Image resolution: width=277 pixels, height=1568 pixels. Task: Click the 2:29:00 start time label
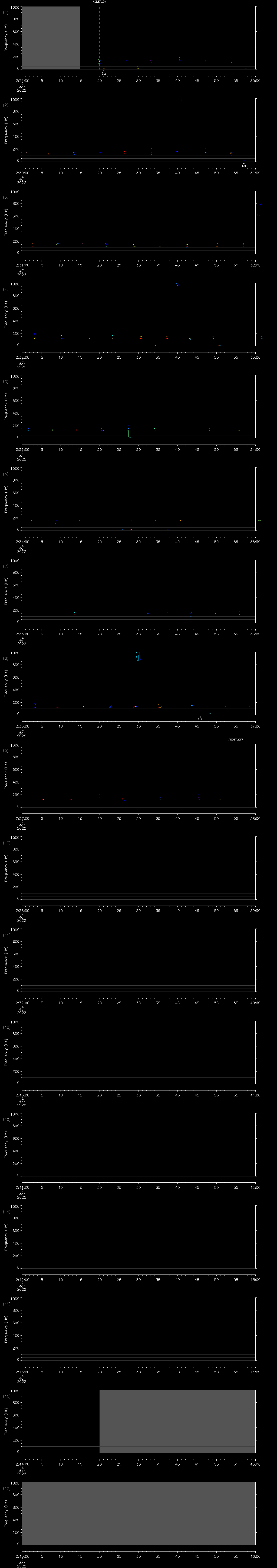tap(22, 80)
